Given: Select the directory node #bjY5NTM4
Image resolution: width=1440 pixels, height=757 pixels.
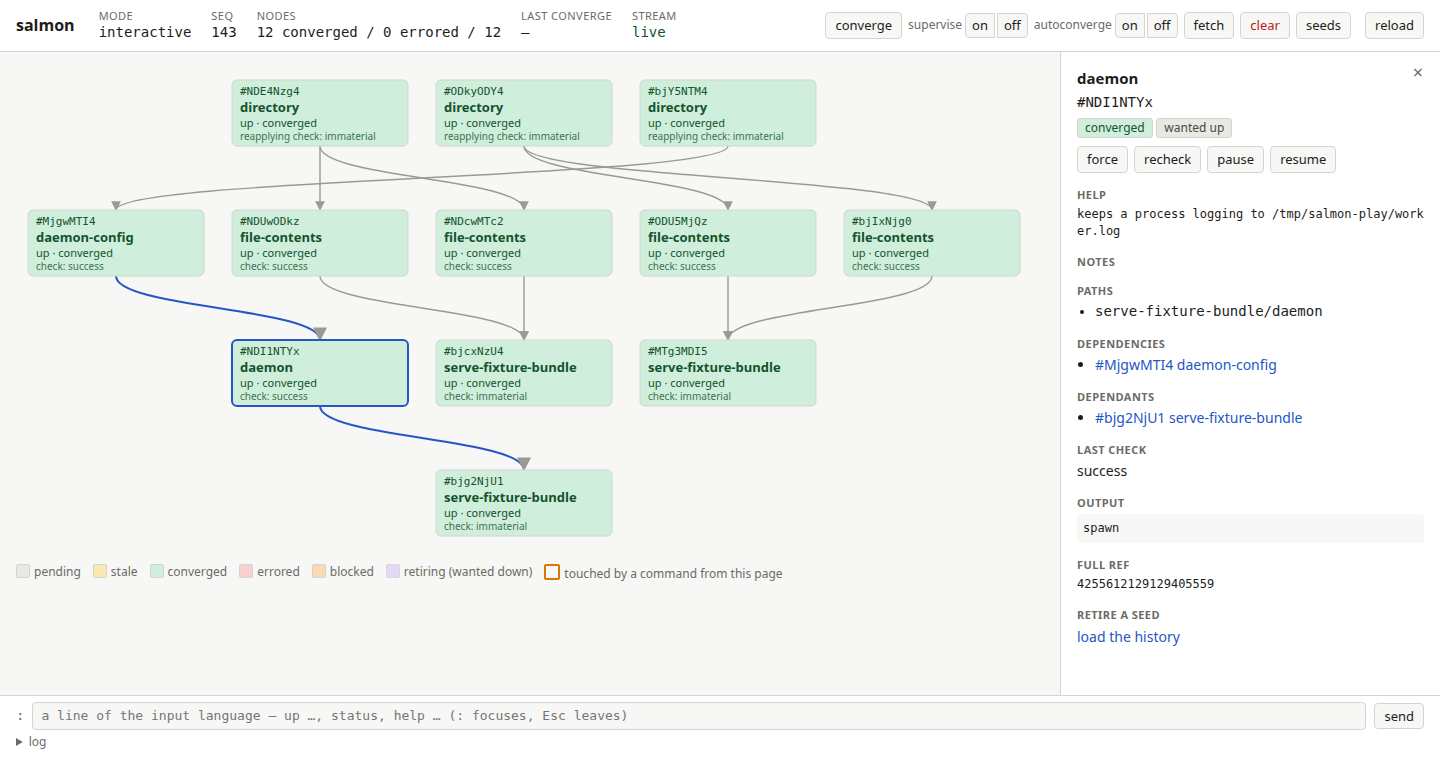Looking at the screenshot, I should (728, 113).
